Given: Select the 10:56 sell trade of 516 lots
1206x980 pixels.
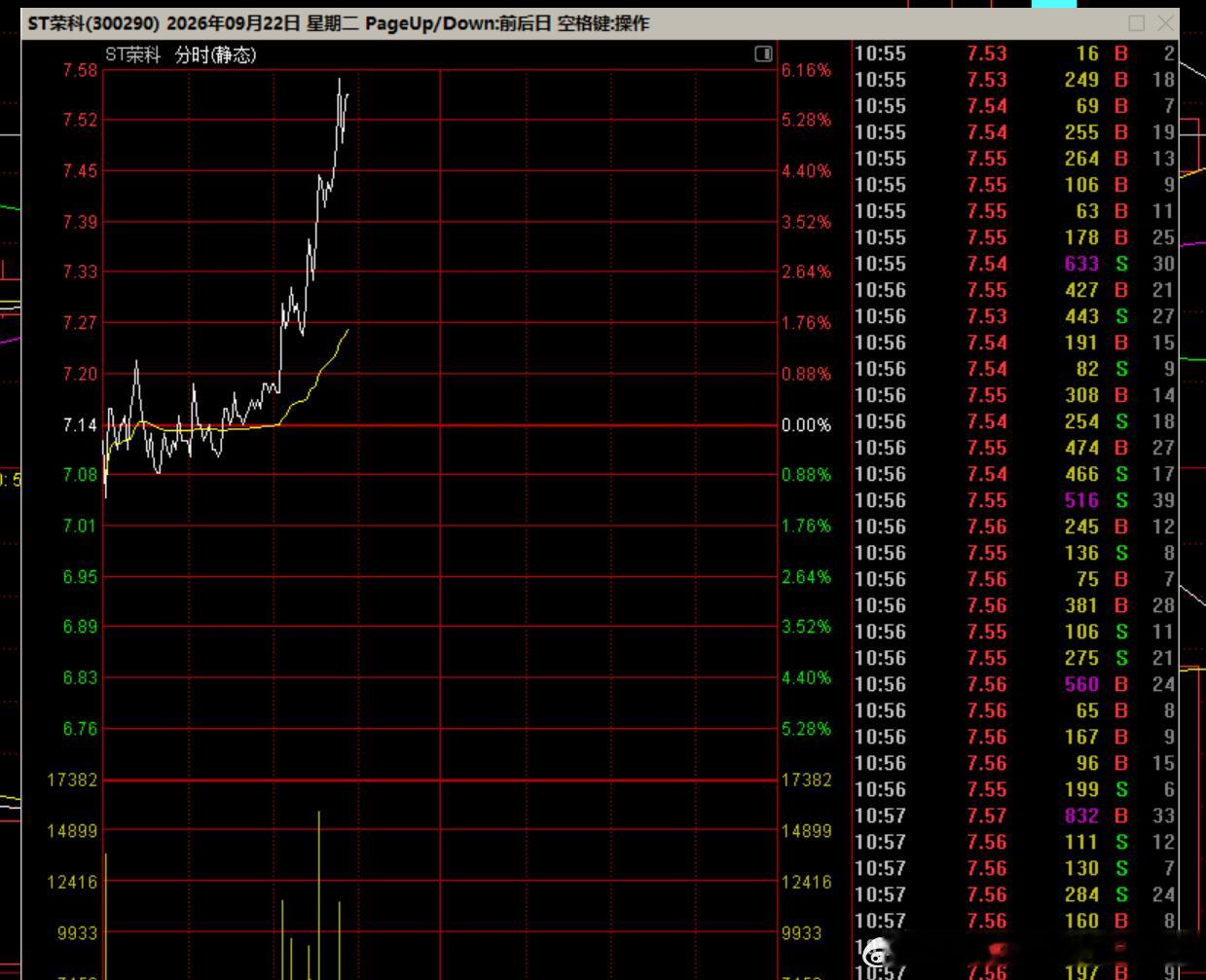Looking at the screenshot, I should pos(1015,500).
